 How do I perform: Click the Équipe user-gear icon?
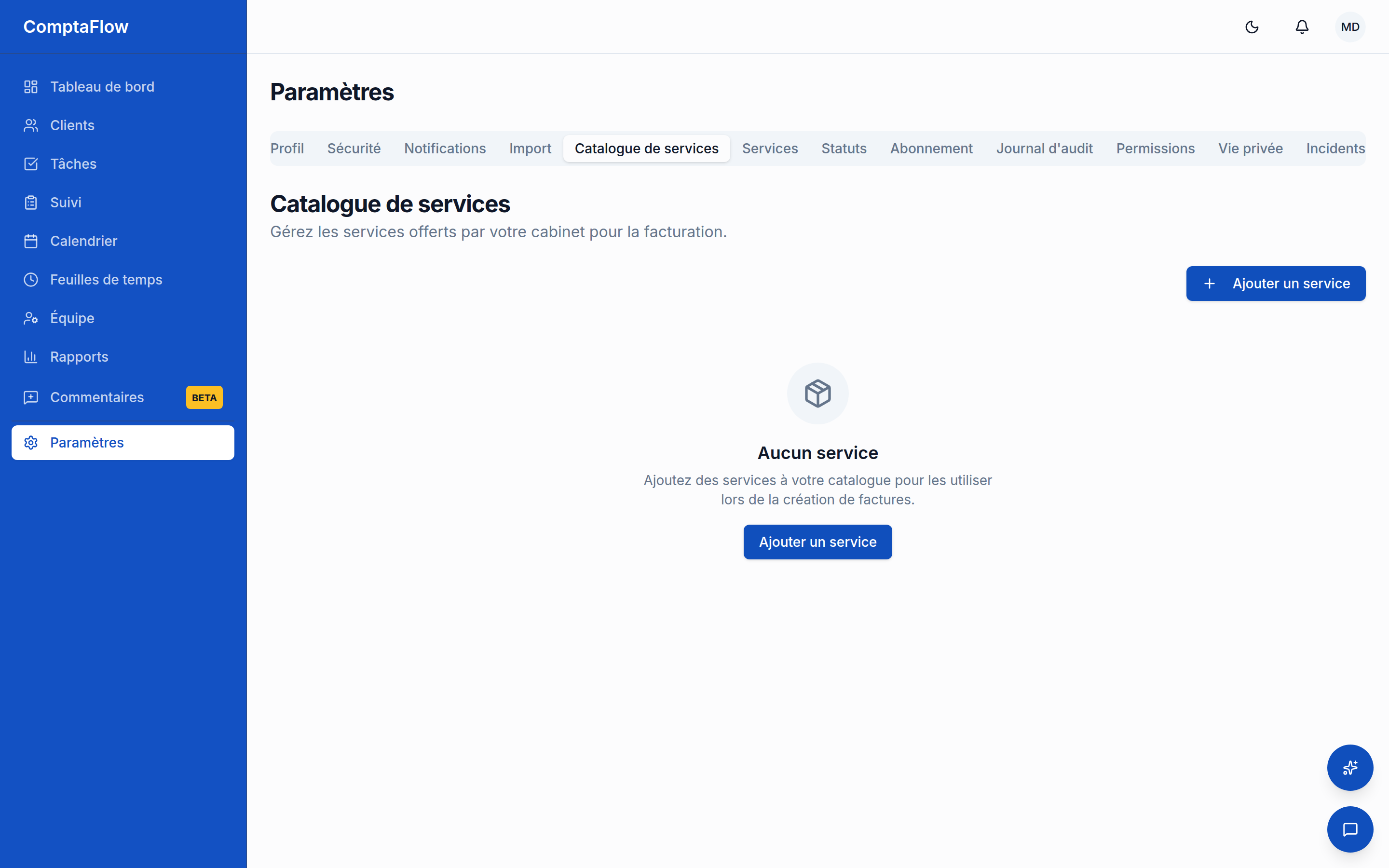point(31,318)
